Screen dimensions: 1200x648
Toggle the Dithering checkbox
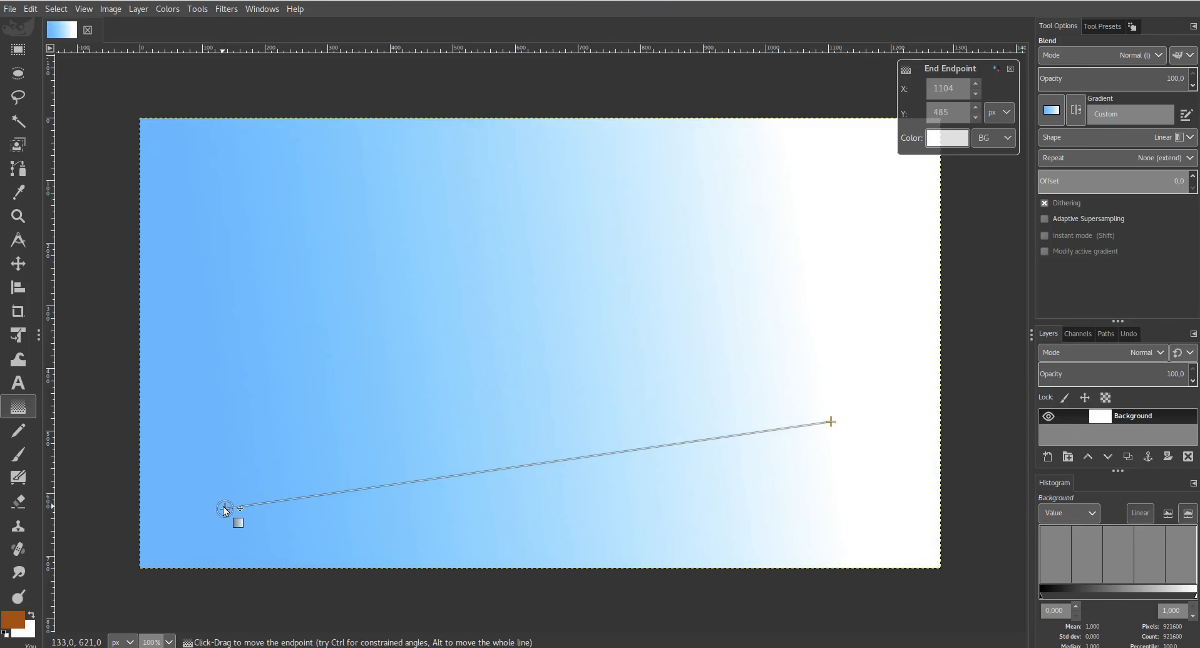pyautogui.click(x=1045, y=203)
